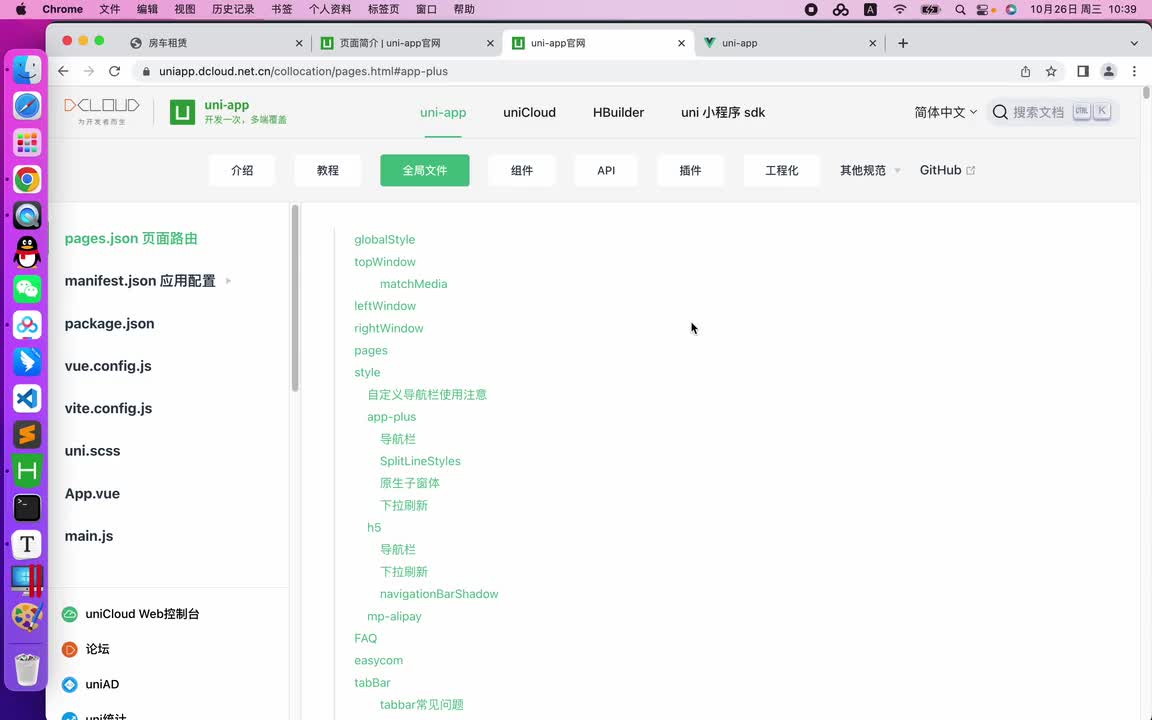This screenshot has width=1152, height=720.
Task: Open the 介绍 section button
Action: click(x=242, y=170)
